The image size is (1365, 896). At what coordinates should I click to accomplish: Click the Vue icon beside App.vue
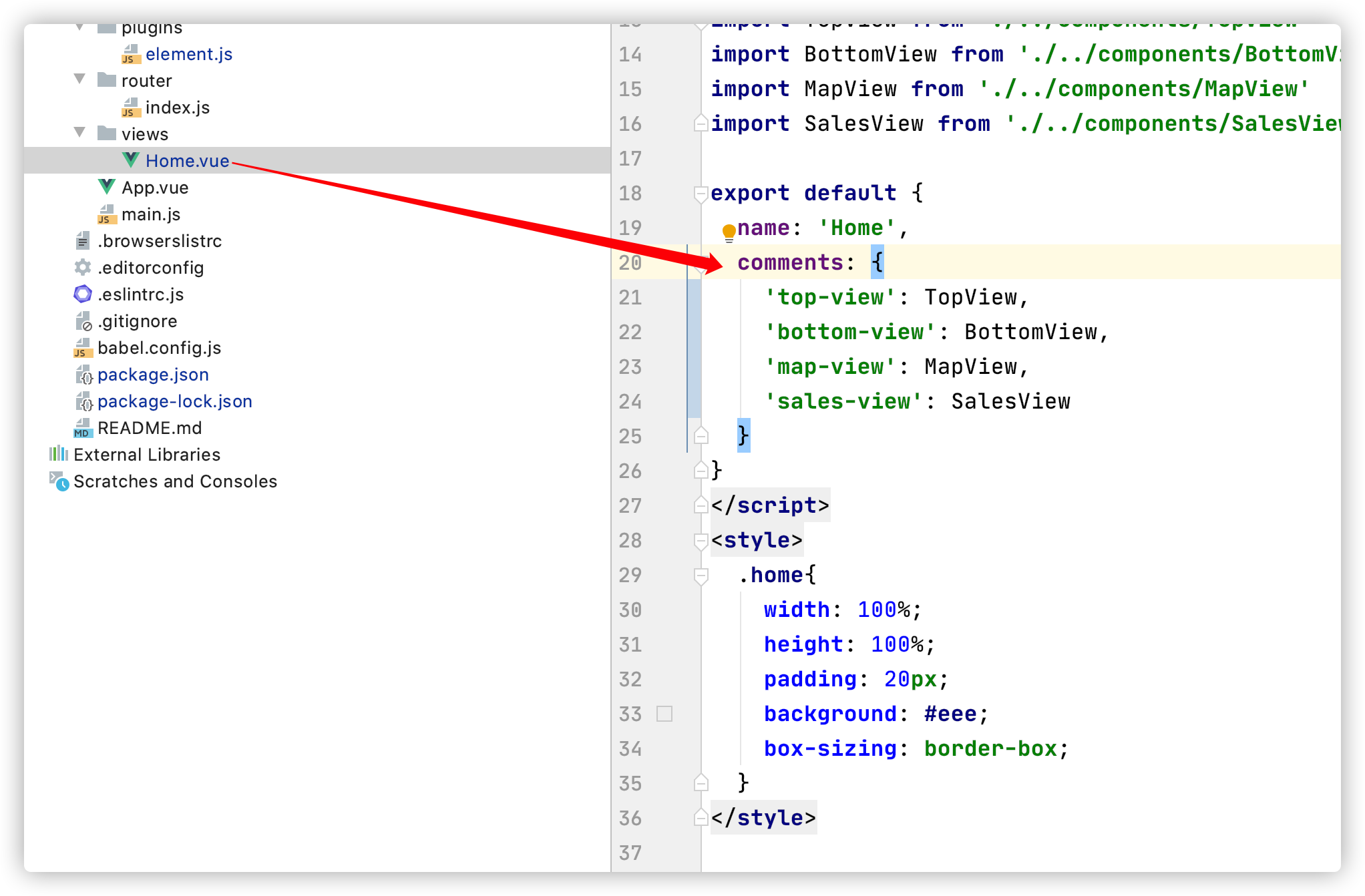[106, 187]
